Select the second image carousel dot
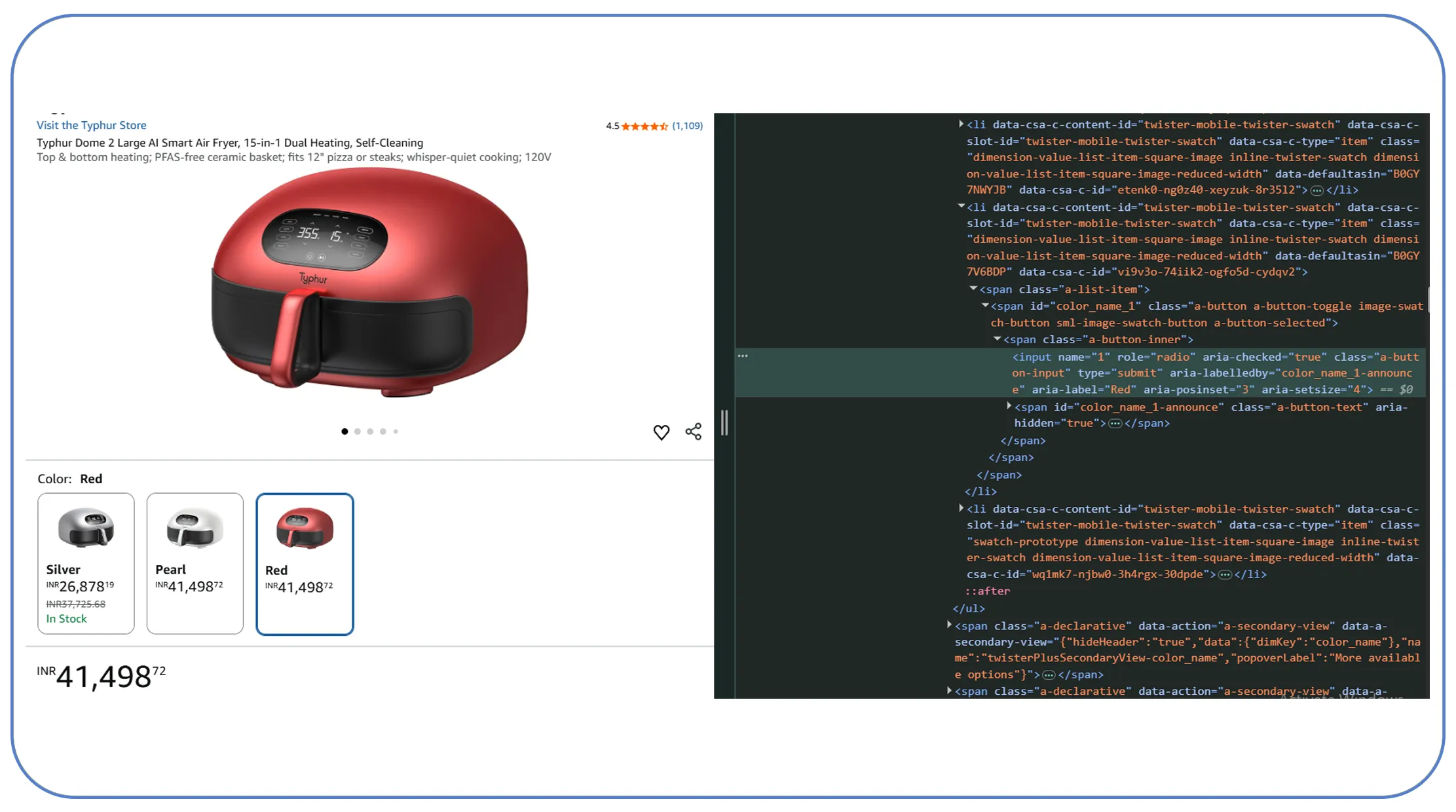1456x812 pixels. pos(358,432)
